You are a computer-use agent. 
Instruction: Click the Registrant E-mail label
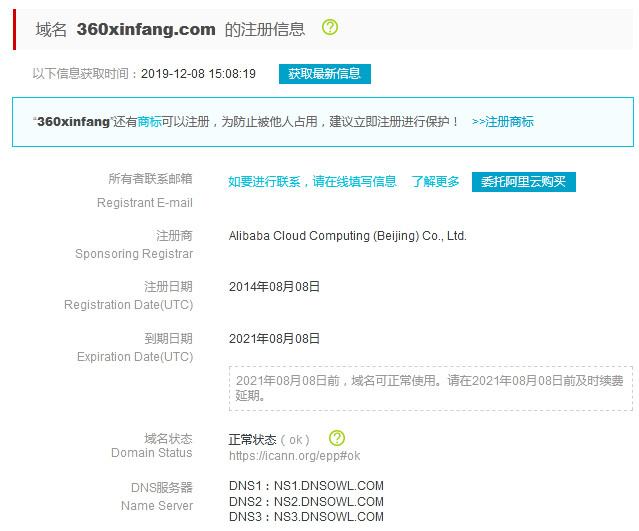coord(145,203)
